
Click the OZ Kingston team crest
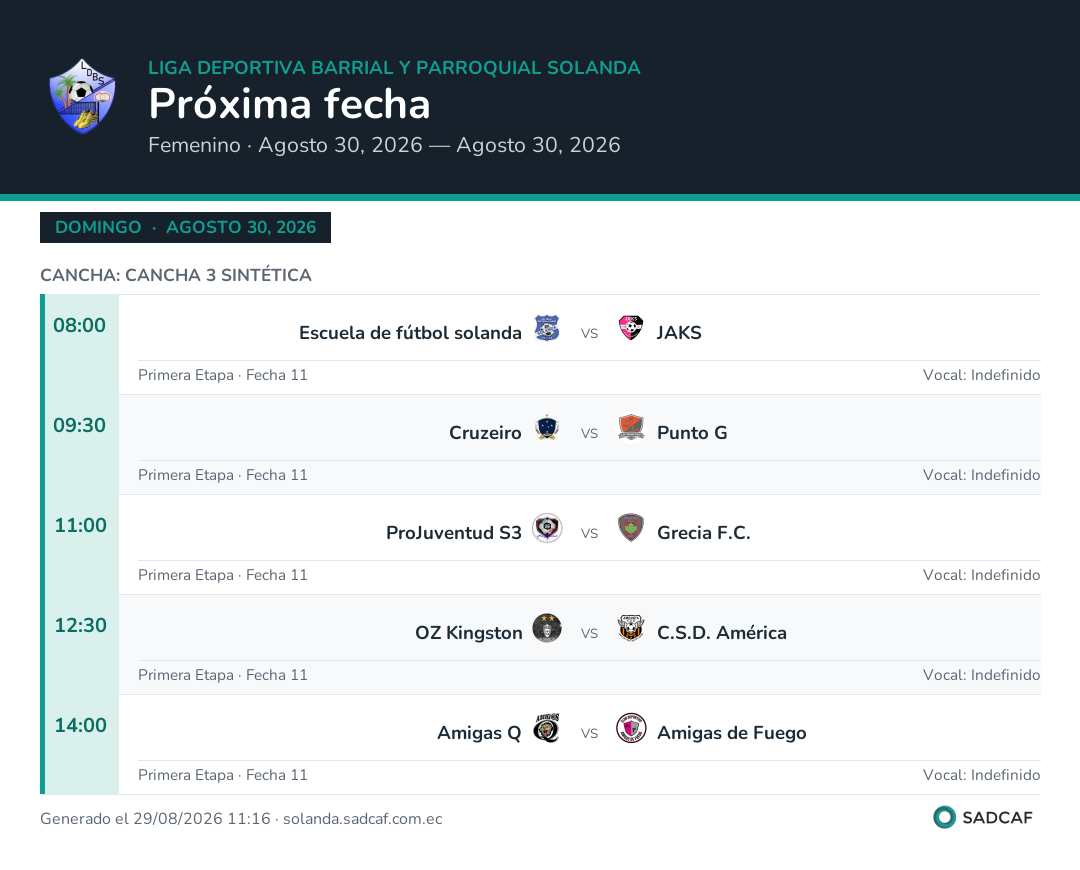click(547, 628)
